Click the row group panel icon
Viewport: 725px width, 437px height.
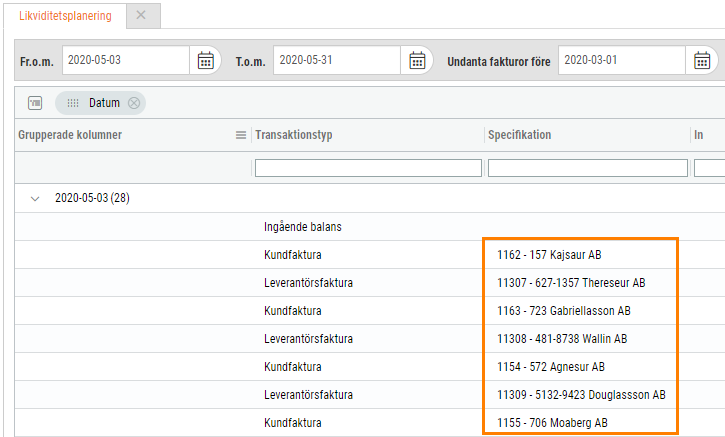point(35,103)
